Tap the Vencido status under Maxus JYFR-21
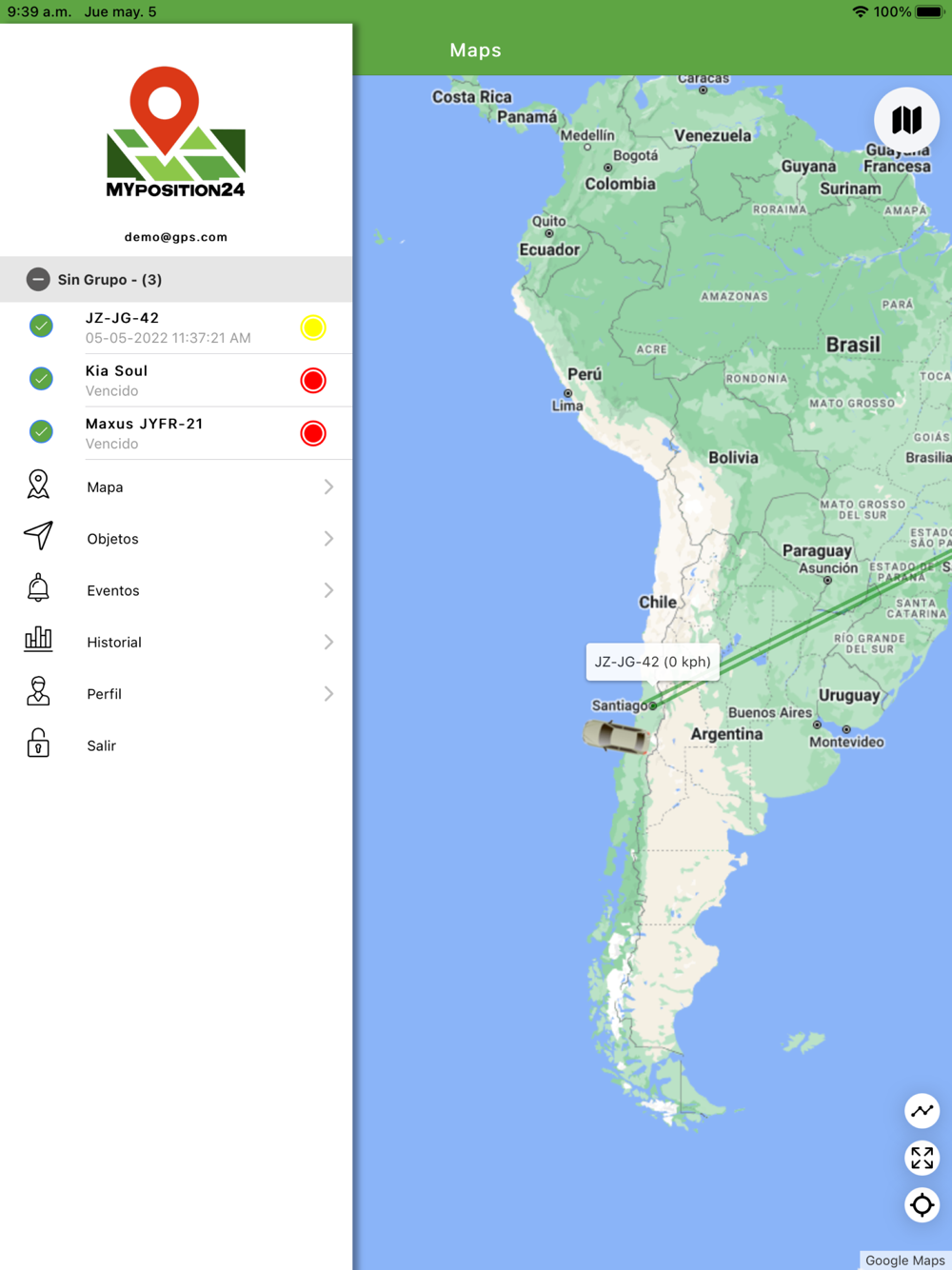 [111, 444]
